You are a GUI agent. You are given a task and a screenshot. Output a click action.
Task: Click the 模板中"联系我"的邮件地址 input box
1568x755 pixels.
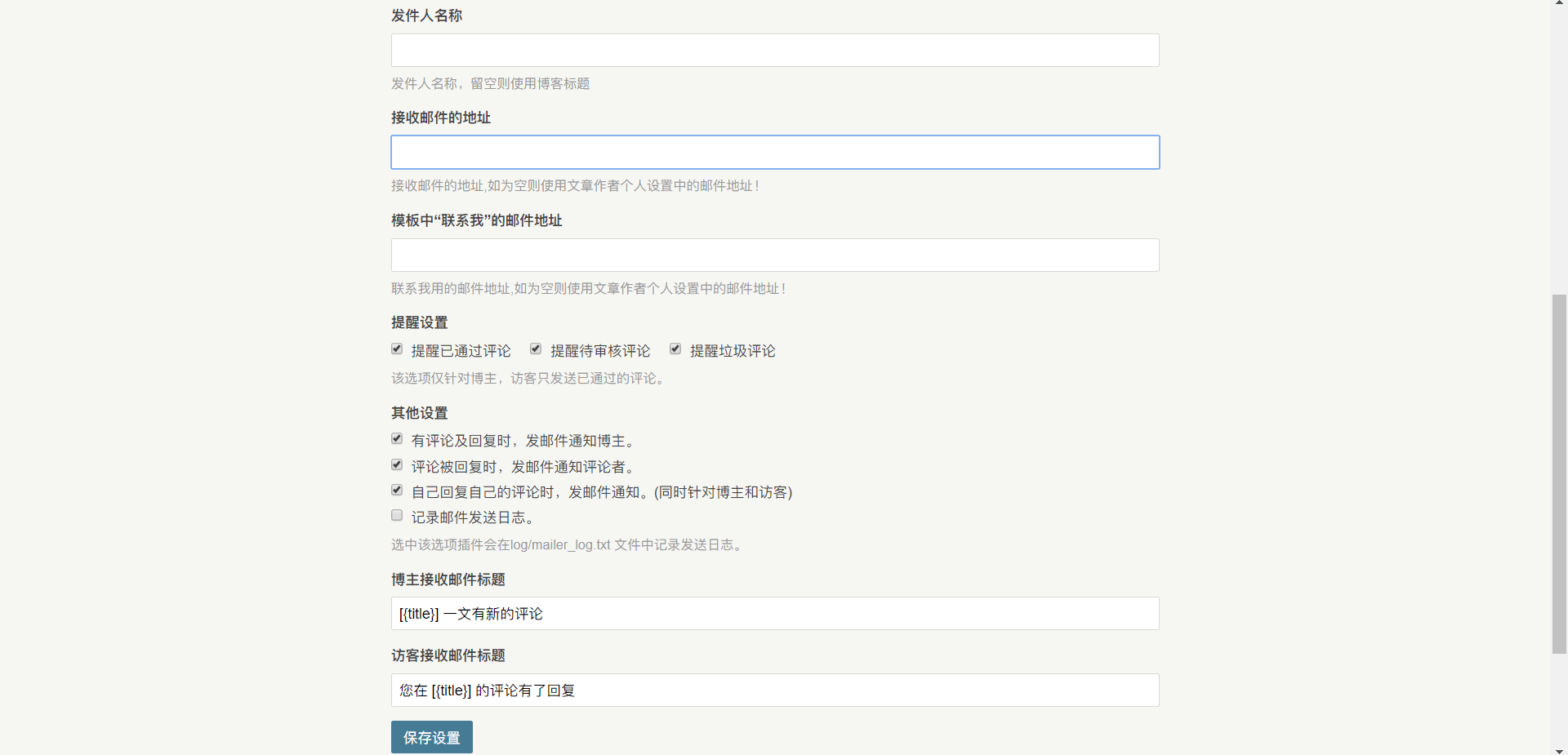pos(774,255)
